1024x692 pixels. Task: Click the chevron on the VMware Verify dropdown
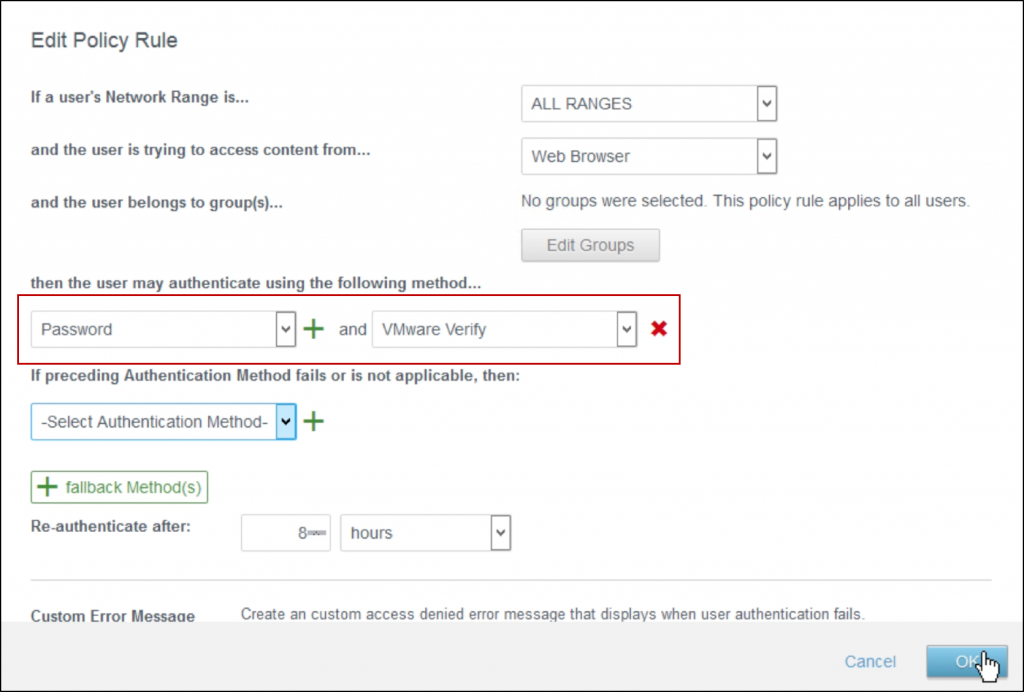point(625,328)
